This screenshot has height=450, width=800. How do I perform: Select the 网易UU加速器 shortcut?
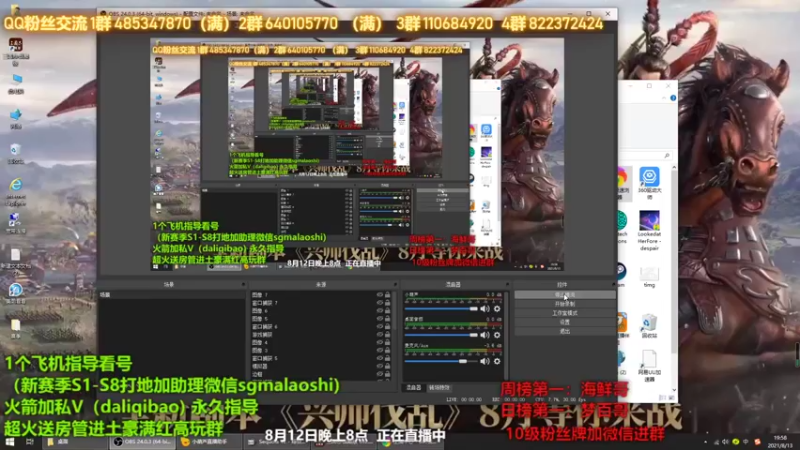click(x=649, y=366)
